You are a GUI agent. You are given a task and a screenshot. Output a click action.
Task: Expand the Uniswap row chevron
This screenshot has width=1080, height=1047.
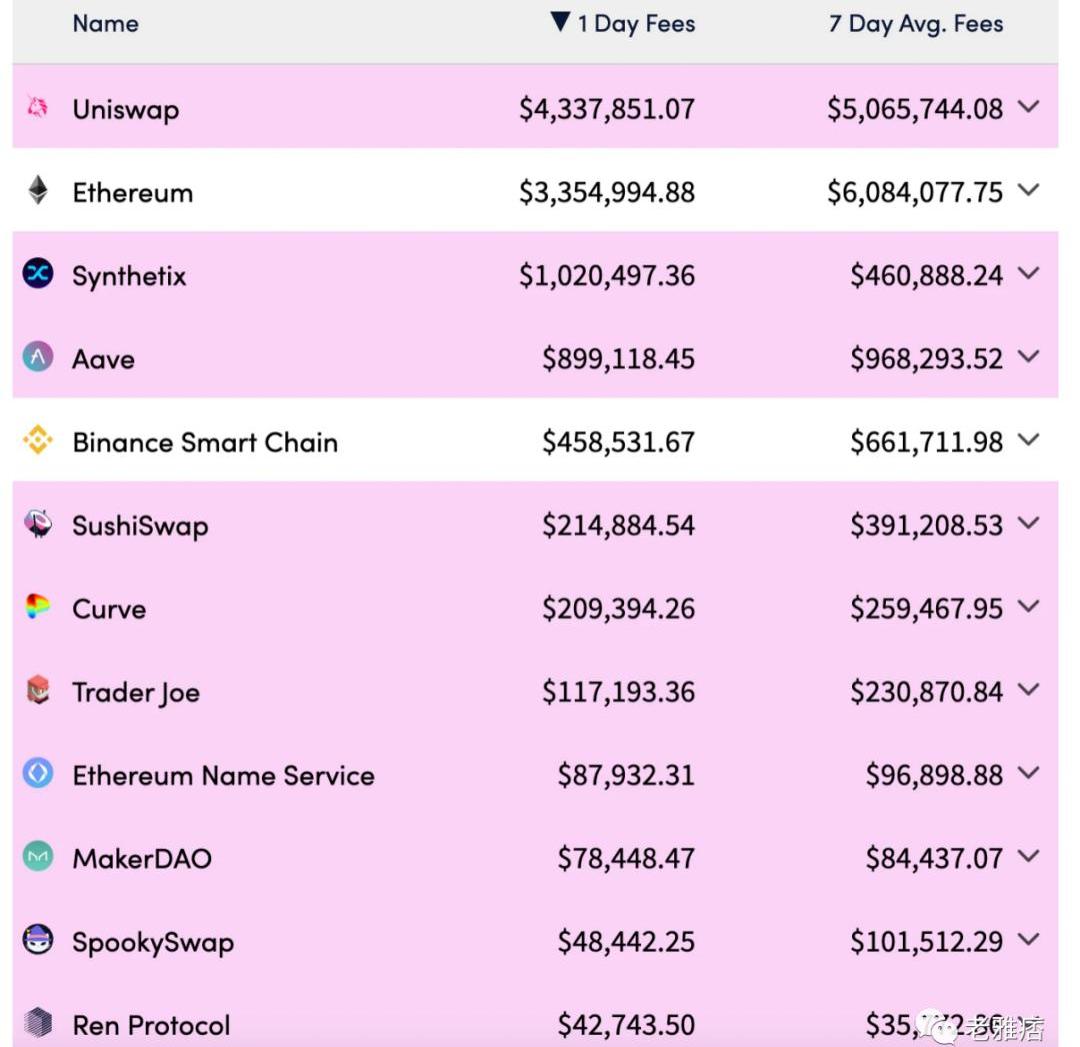pos(1029,107)
